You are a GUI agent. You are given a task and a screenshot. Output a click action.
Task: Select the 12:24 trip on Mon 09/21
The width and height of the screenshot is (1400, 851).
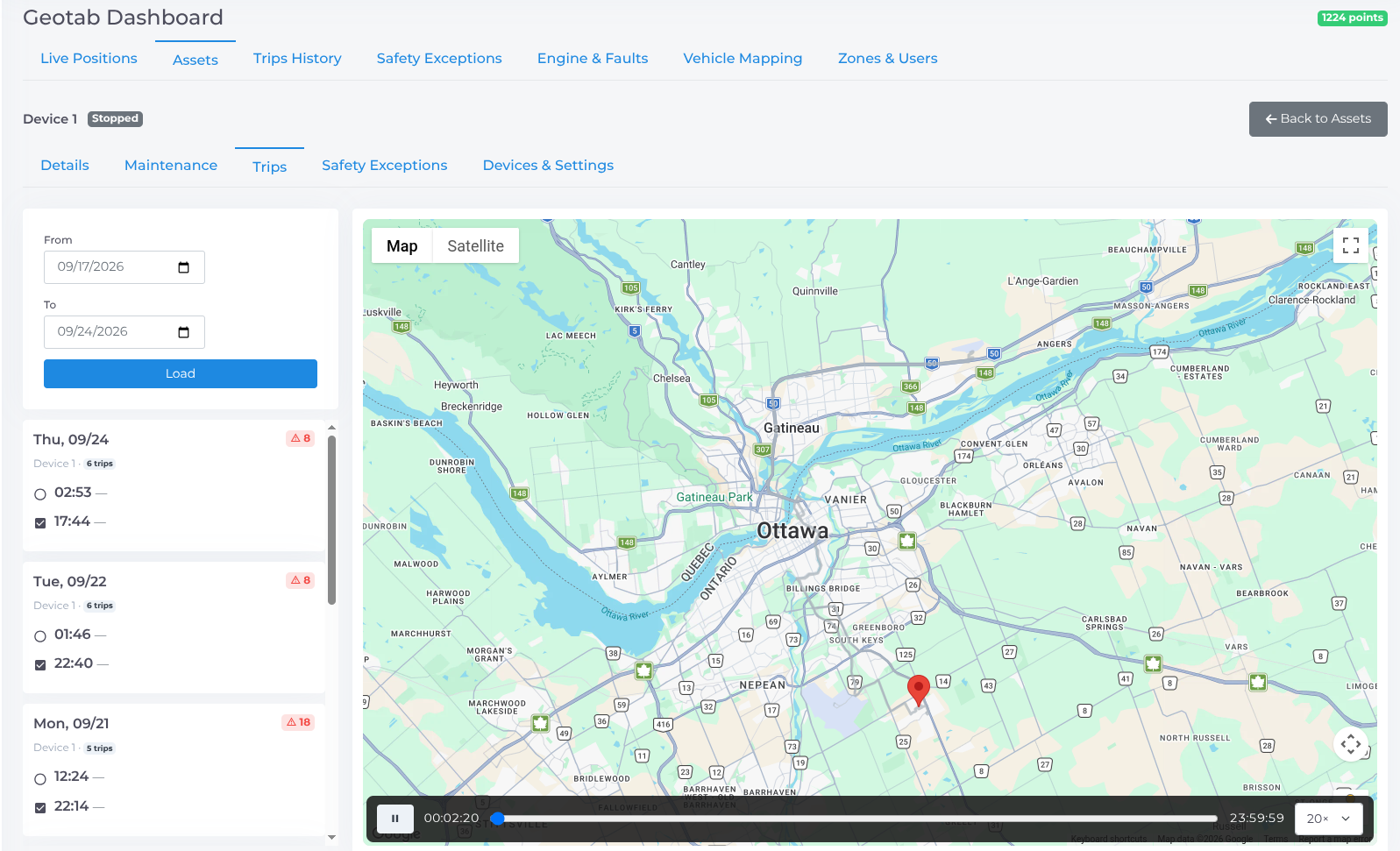[39, 779]
